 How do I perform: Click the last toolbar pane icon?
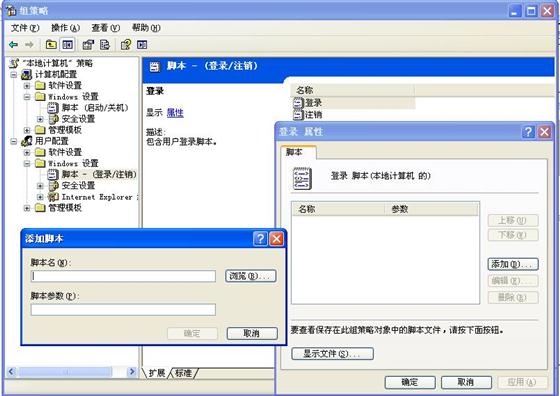click(x=142, y=45)
